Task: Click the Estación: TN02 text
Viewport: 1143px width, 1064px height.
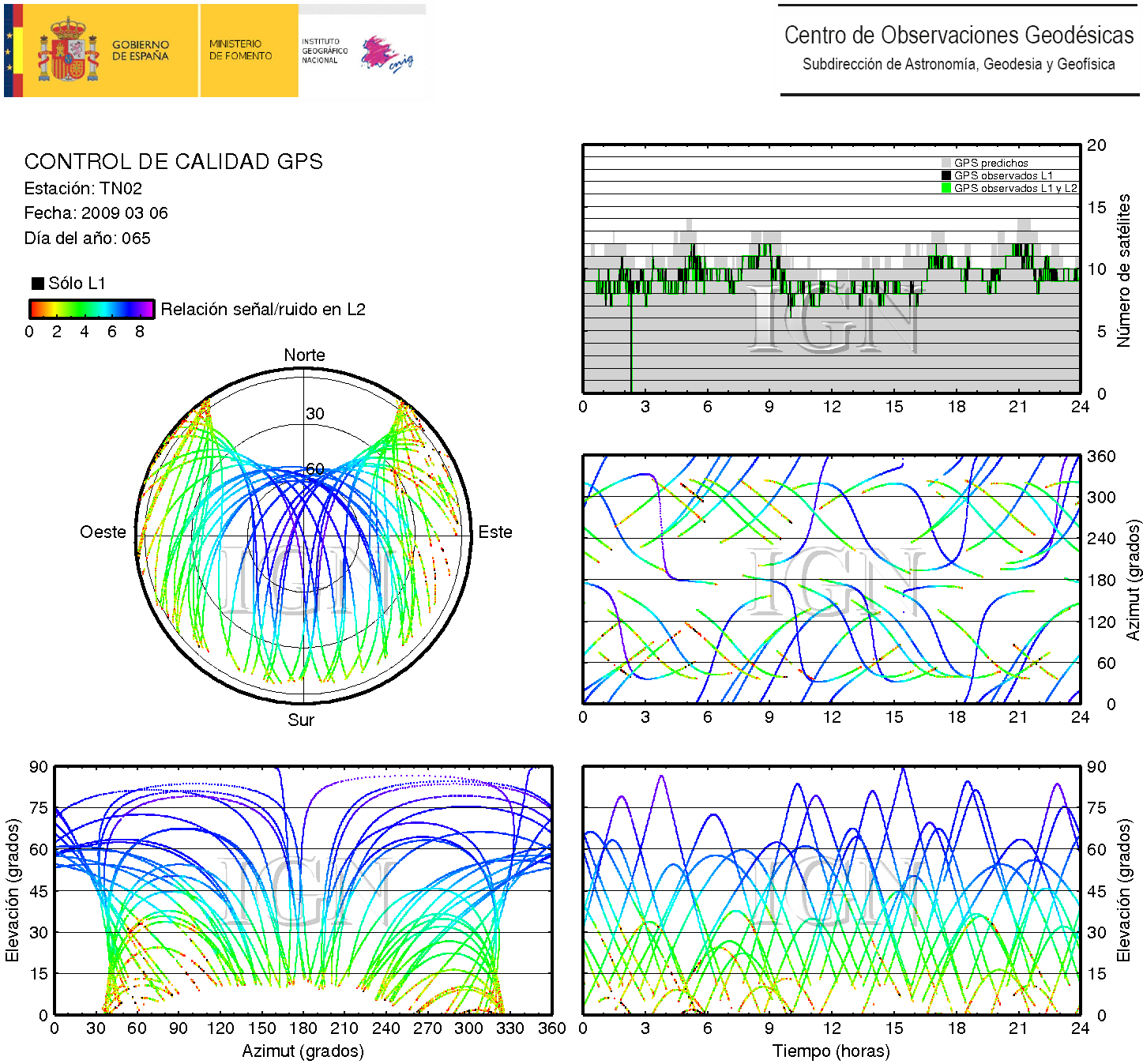Action: pos(83,189)
